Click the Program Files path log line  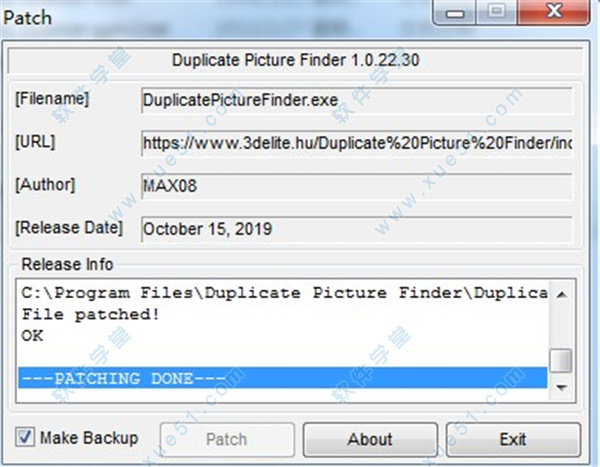point(282,293)
